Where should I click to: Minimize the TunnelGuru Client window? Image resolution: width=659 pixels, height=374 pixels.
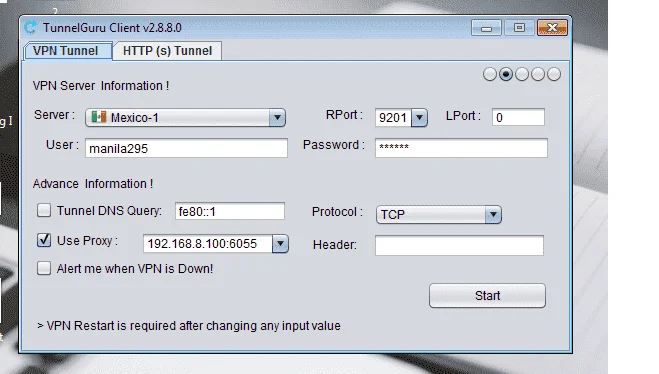(486, 28)
